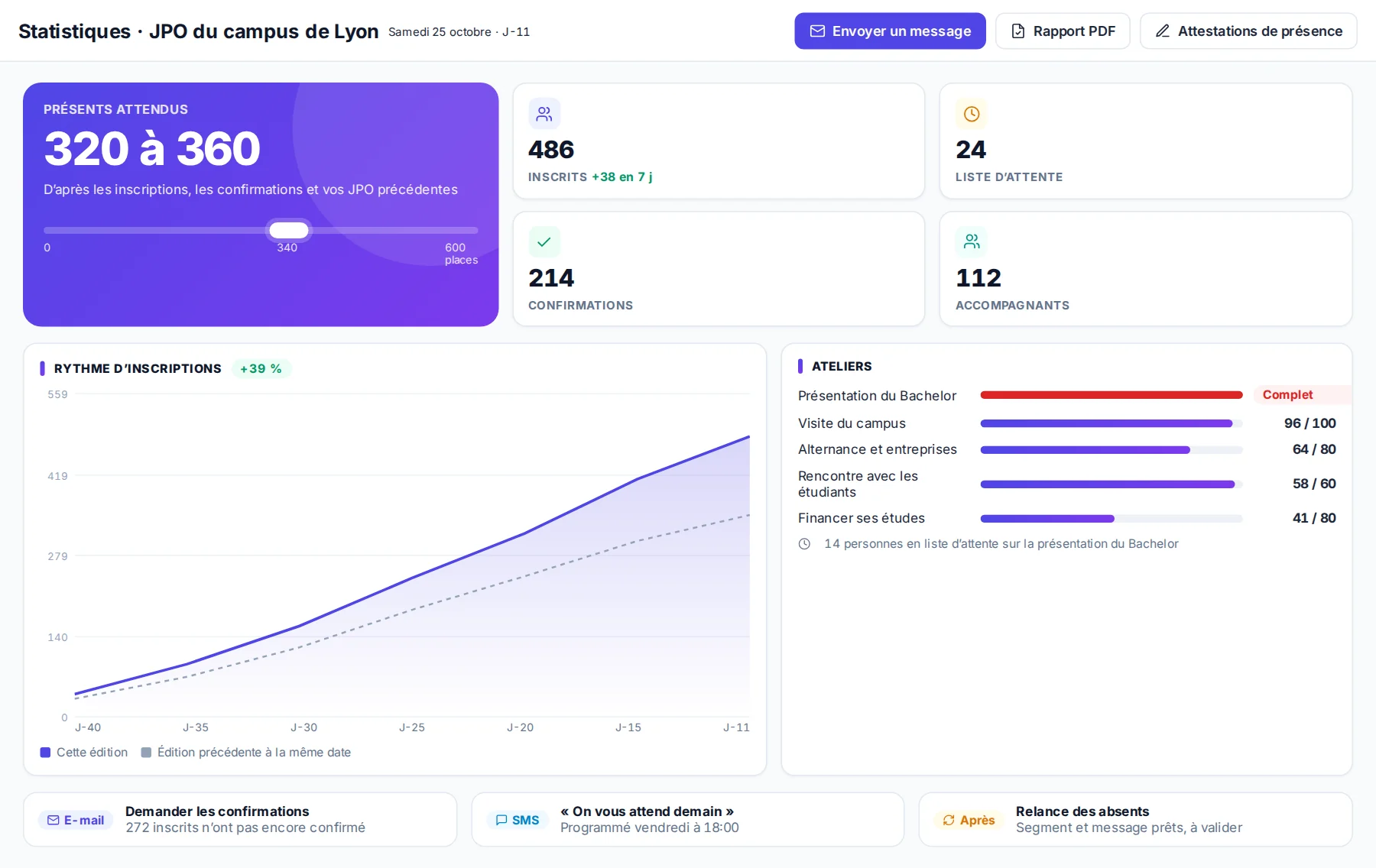Click the 24 liste d'attente value

[x=971, y=150]
